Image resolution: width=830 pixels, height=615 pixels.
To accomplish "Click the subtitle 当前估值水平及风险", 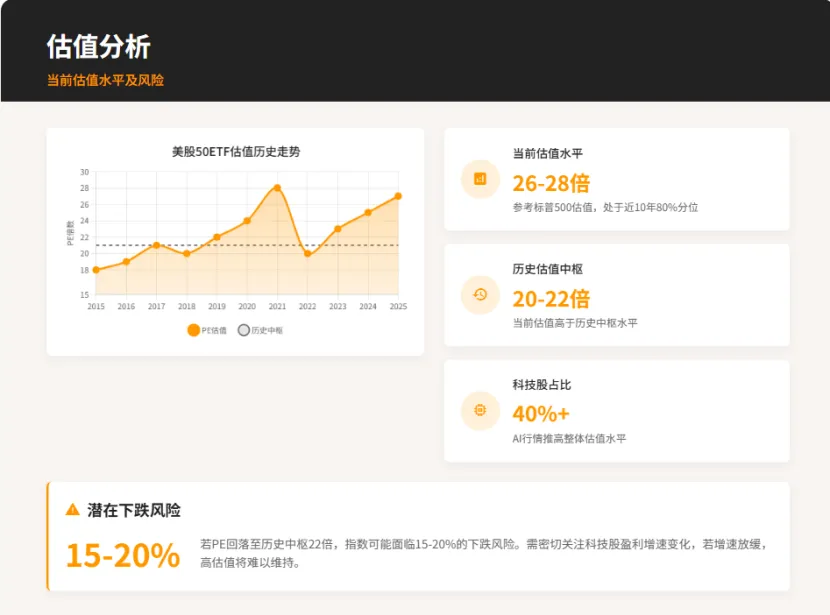I will point(105,80).
